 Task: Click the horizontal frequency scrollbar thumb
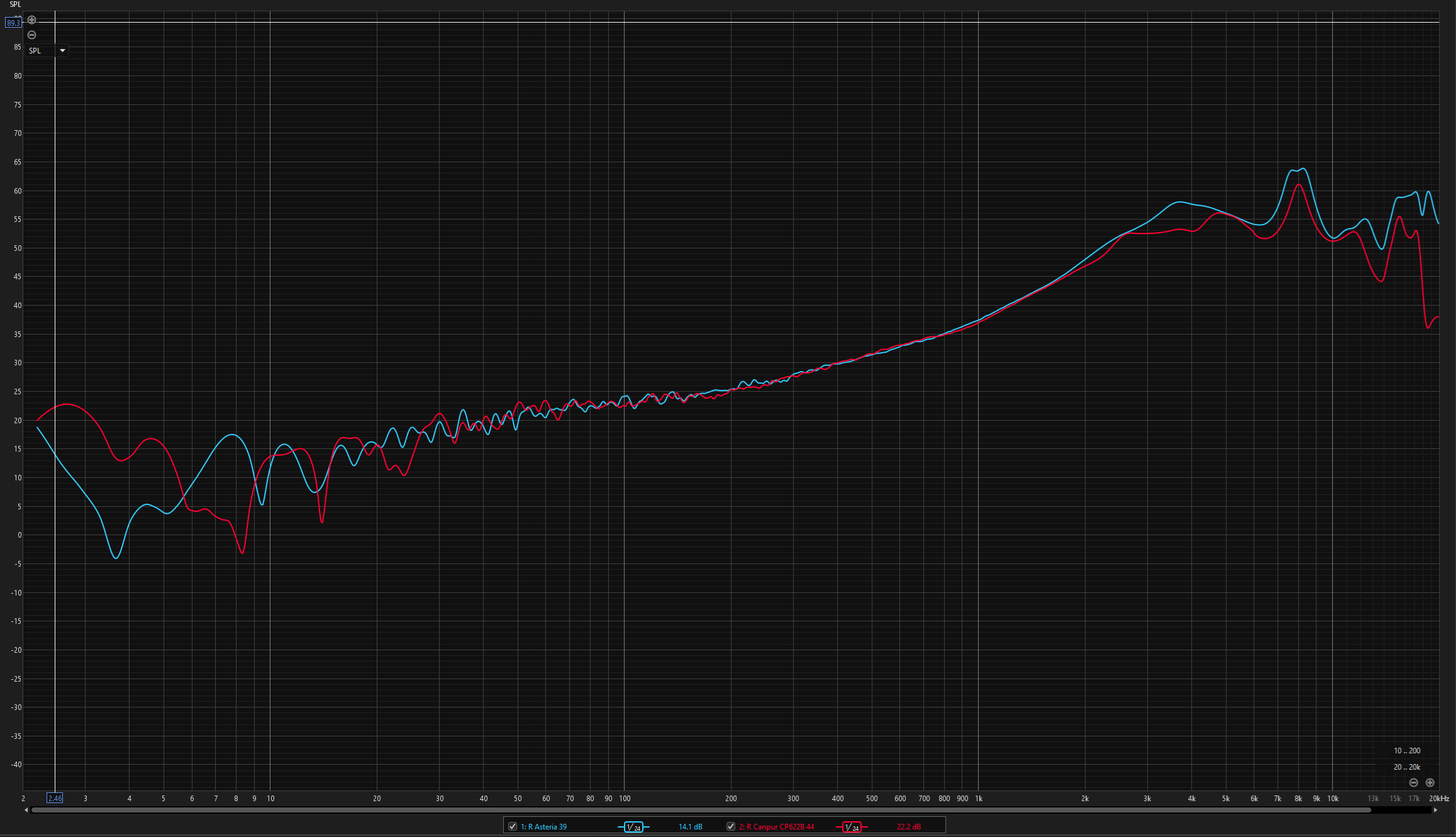click(x=700, y=810)
